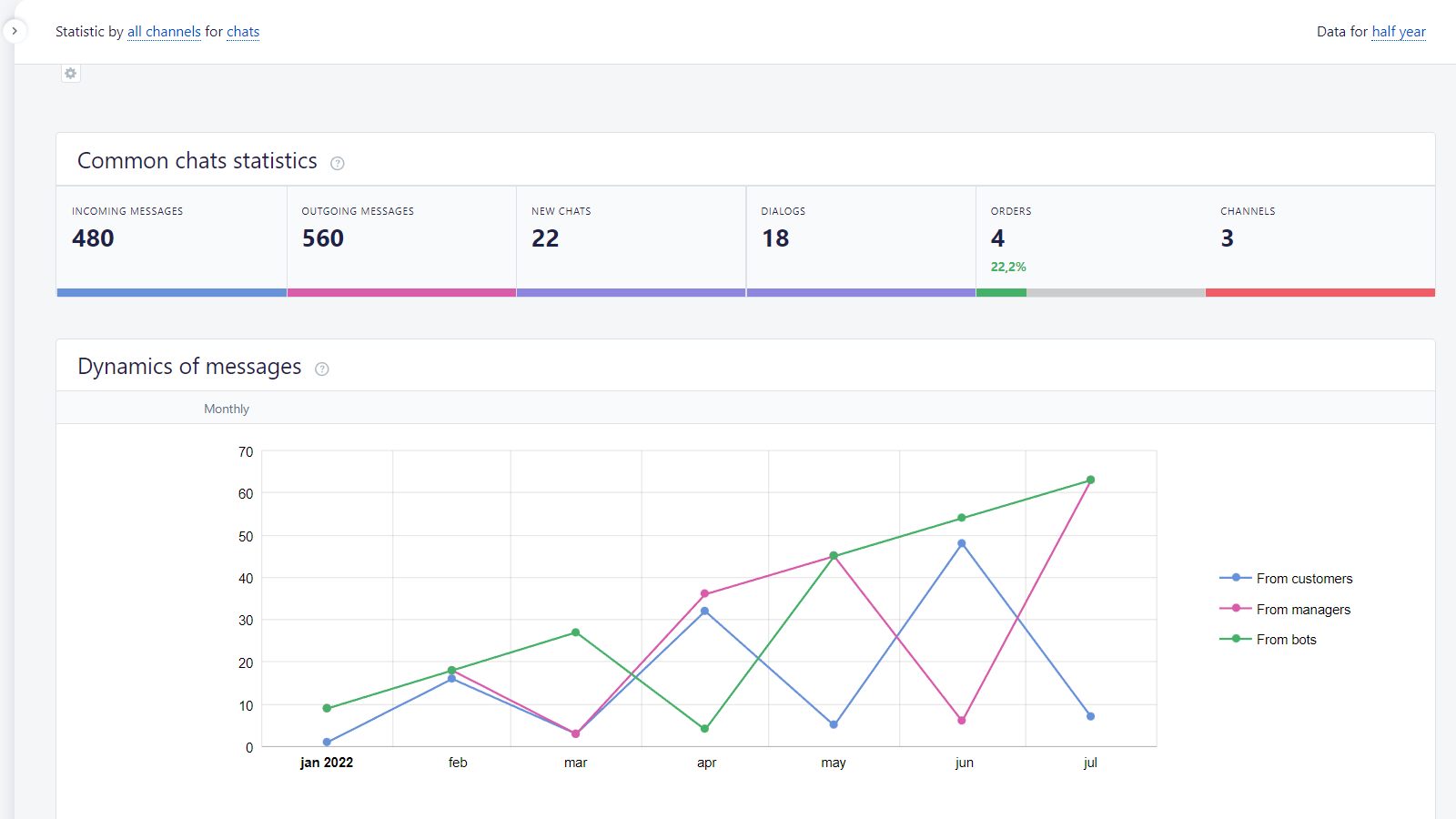Open the 'all channels' filter dropdown
Screen dimensions: 1456x819
coord(164,32)
